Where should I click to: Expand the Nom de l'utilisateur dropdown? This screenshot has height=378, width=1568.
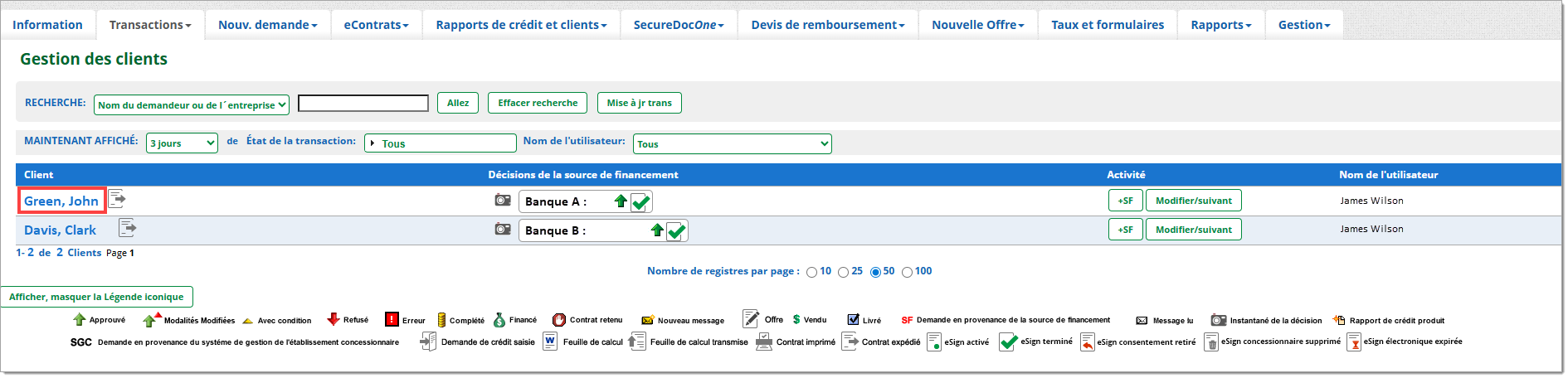[x=732, y=144]
